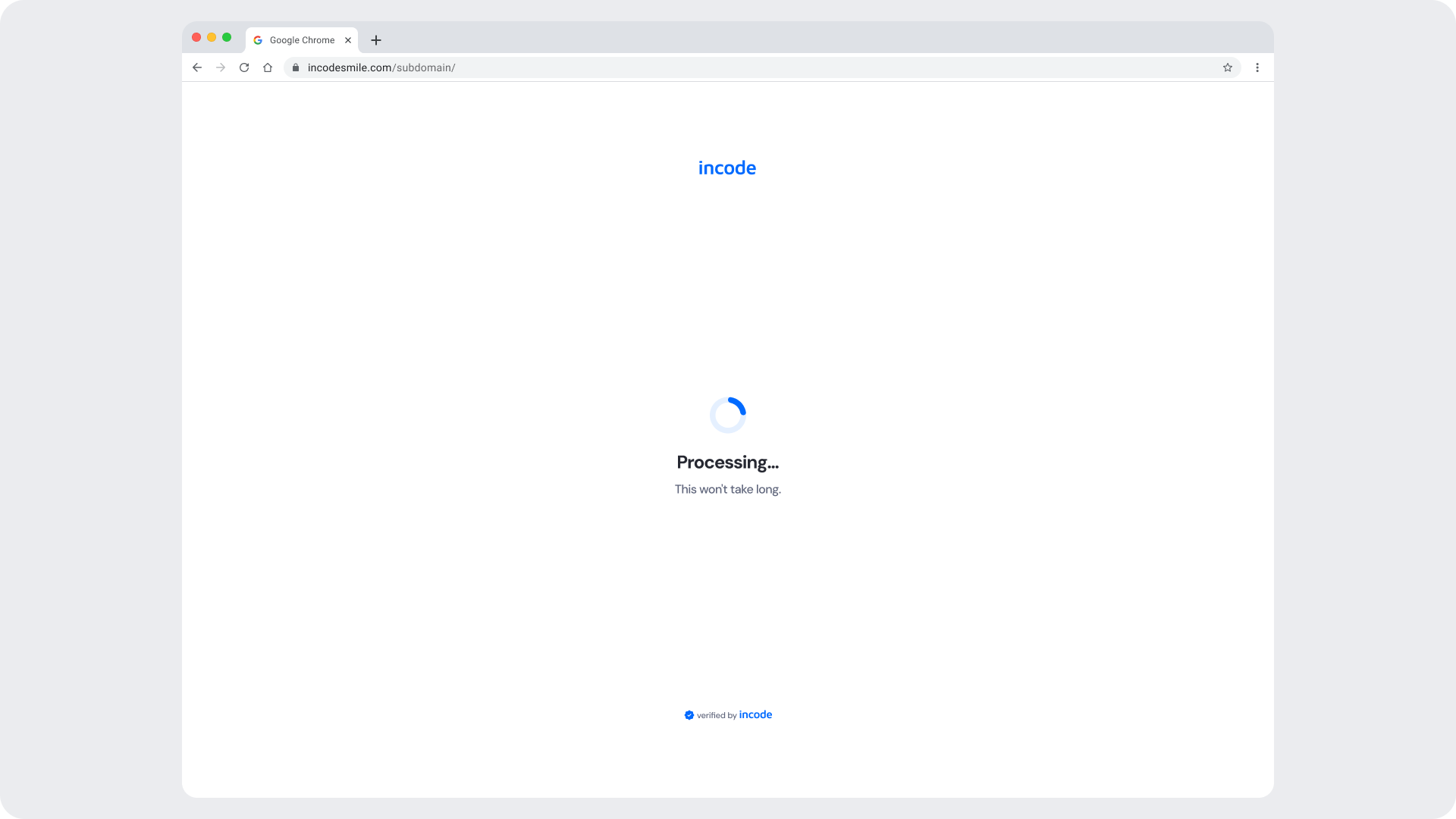Maximize the window with green button
This screenshot has height=819, width=1456.
point(227,37)
